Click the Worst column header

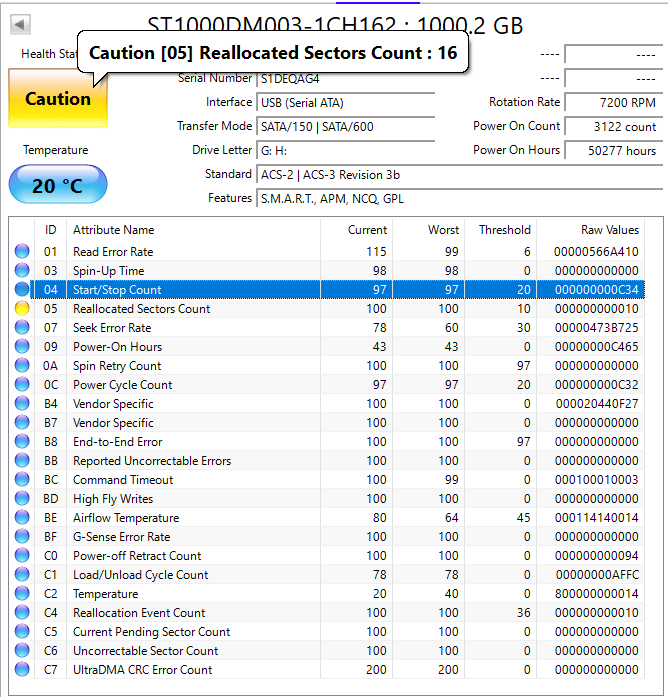(x=428, y=230)
